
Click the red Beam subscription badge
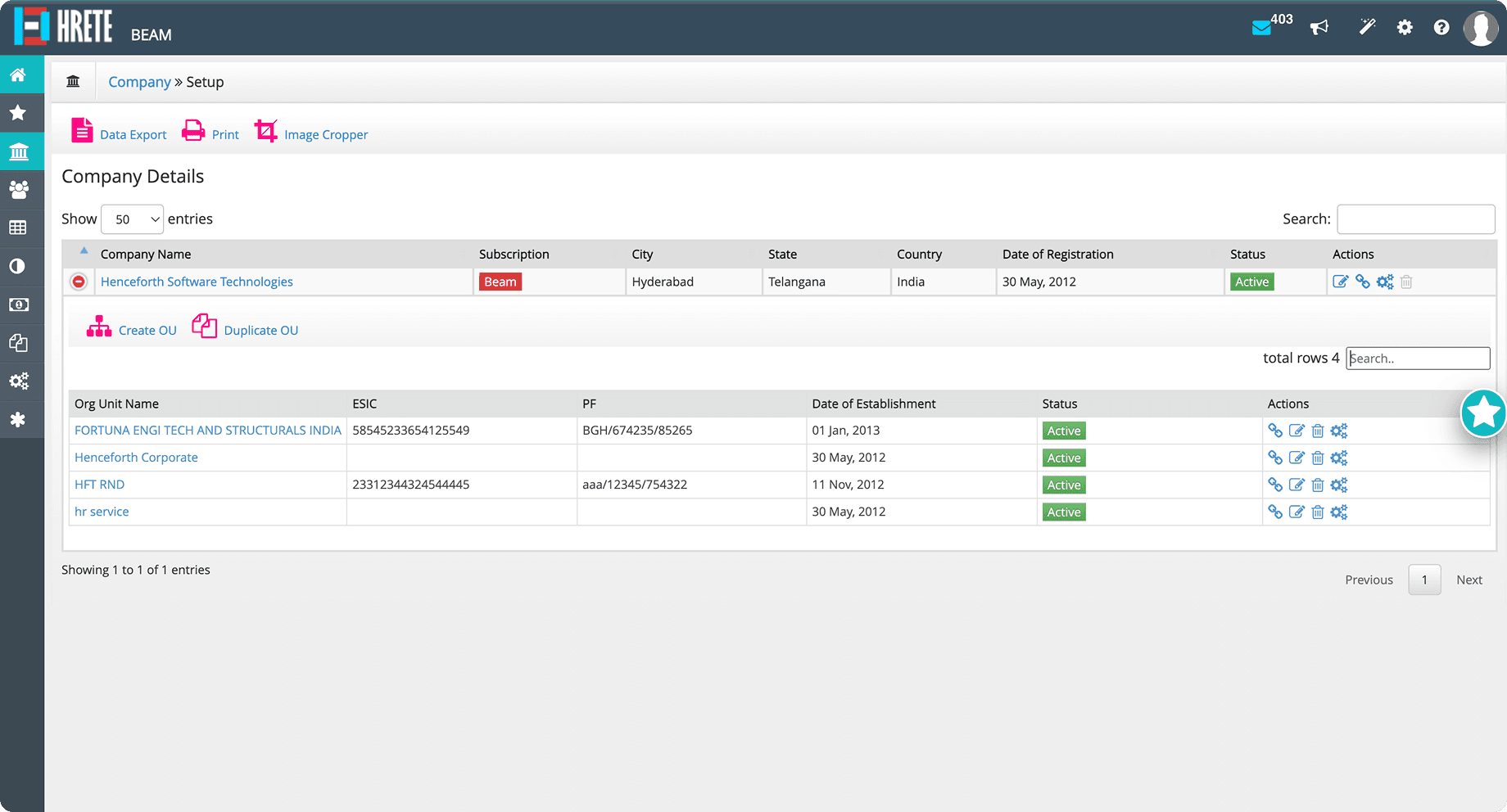[x=500, y=282]
